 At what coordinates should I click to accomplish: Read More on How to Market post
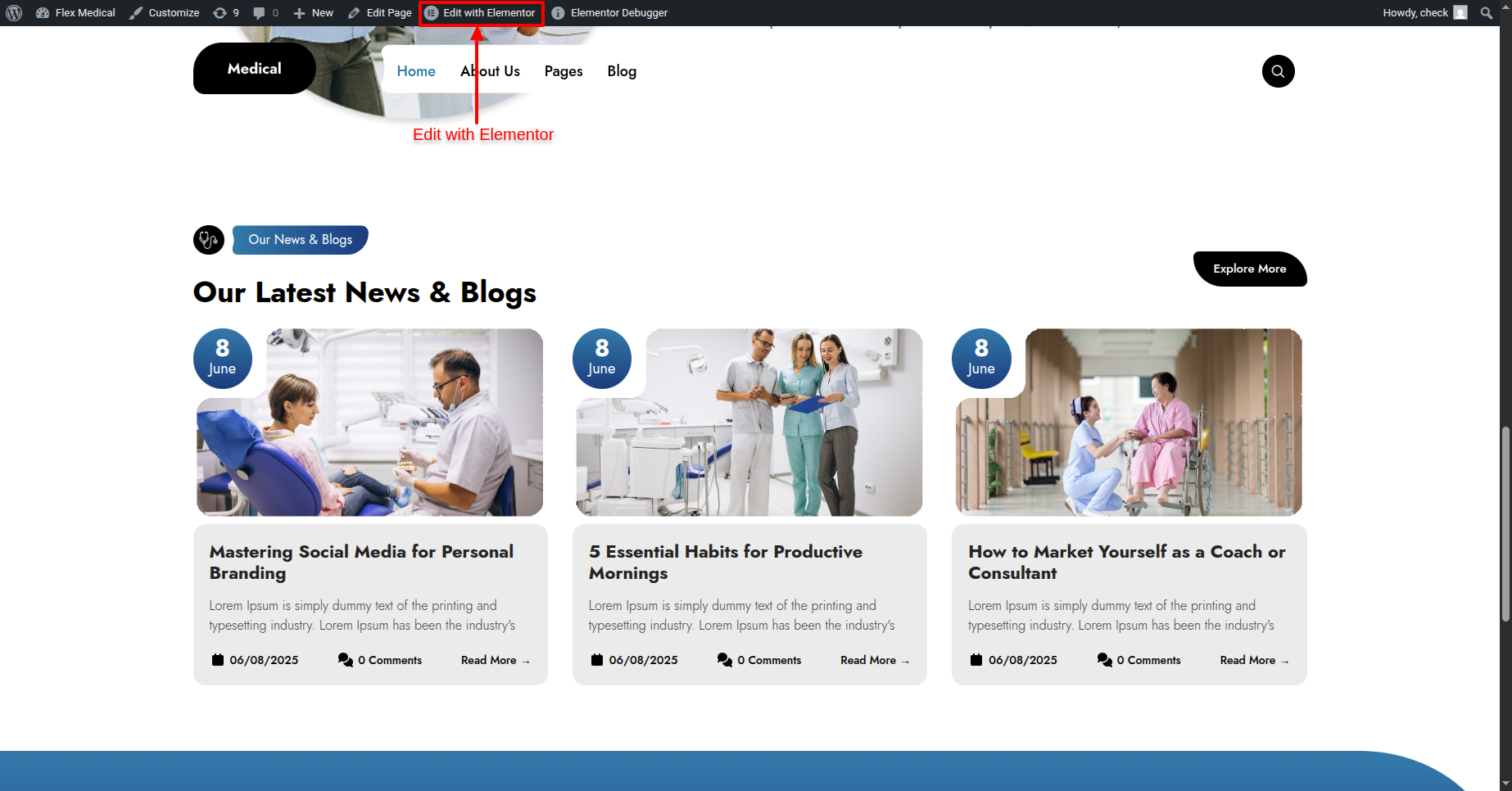point(1254,660)
